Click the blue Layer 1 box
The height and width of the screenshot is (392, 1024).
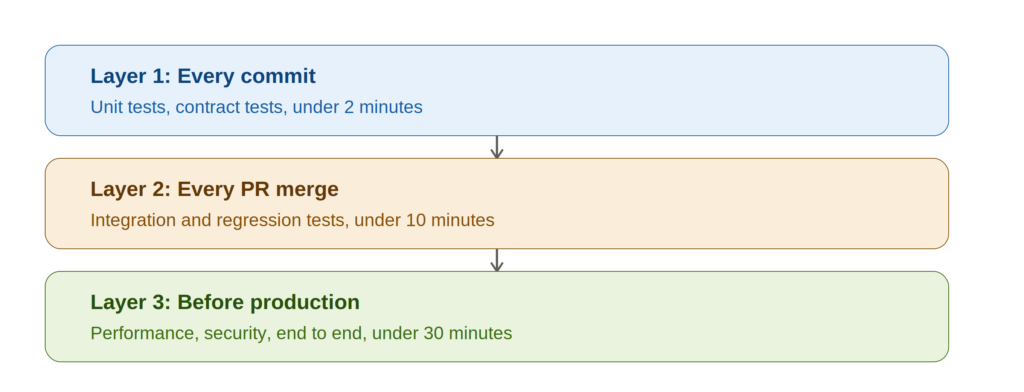pyautogui.click(x=496, y=90)
